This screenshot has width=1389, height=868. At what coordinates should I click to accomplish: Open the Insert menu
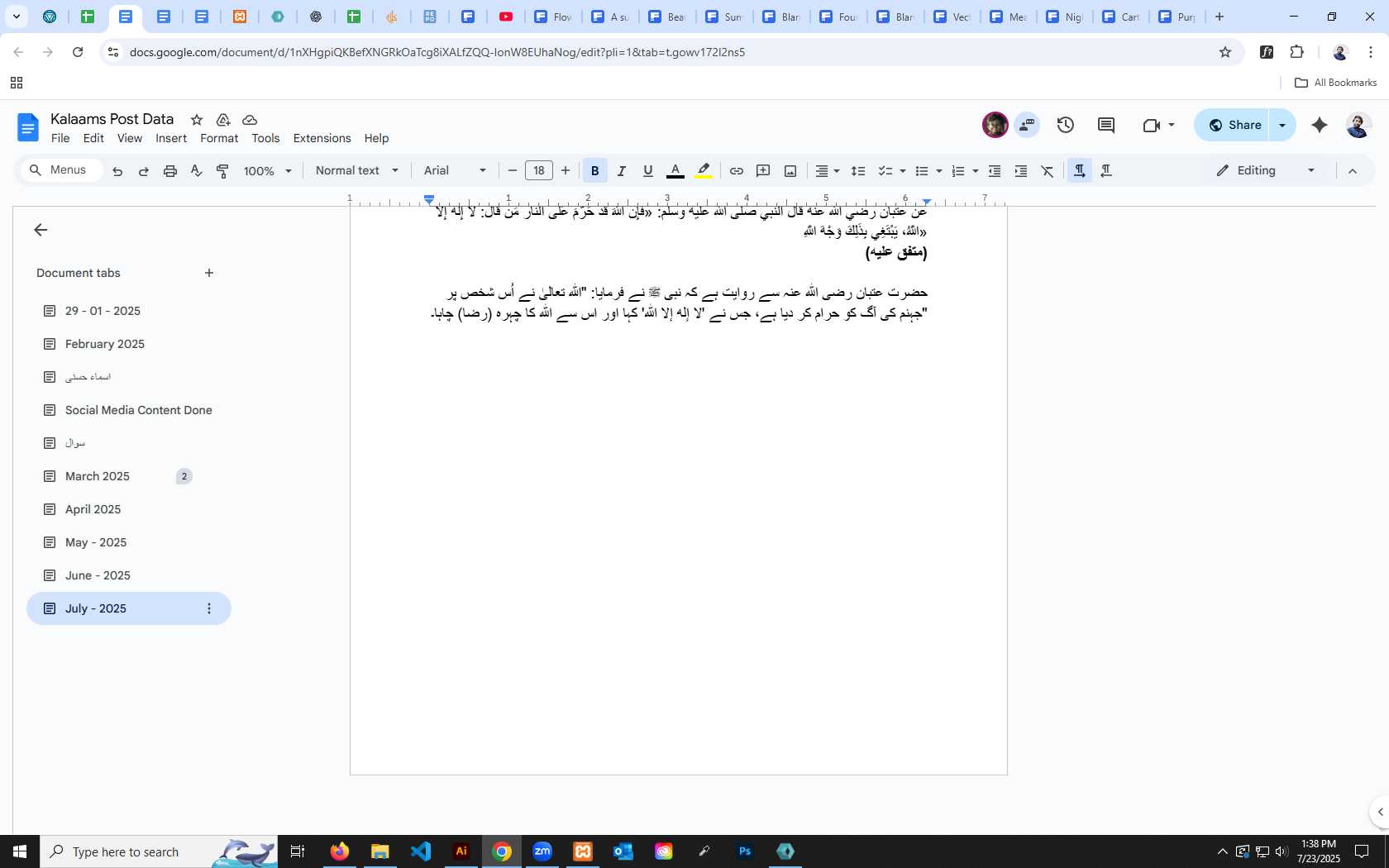[x=171, y=138]
